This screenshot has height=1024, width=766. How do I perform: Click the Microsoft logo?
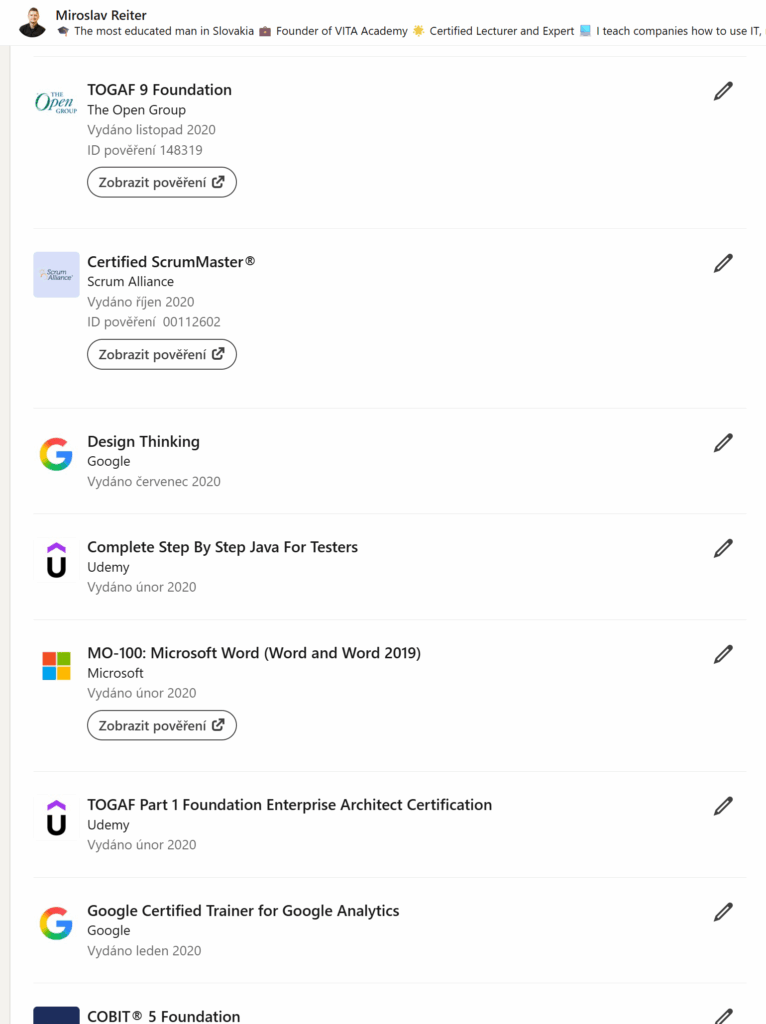pyautogui.click(x=56, y=666)
